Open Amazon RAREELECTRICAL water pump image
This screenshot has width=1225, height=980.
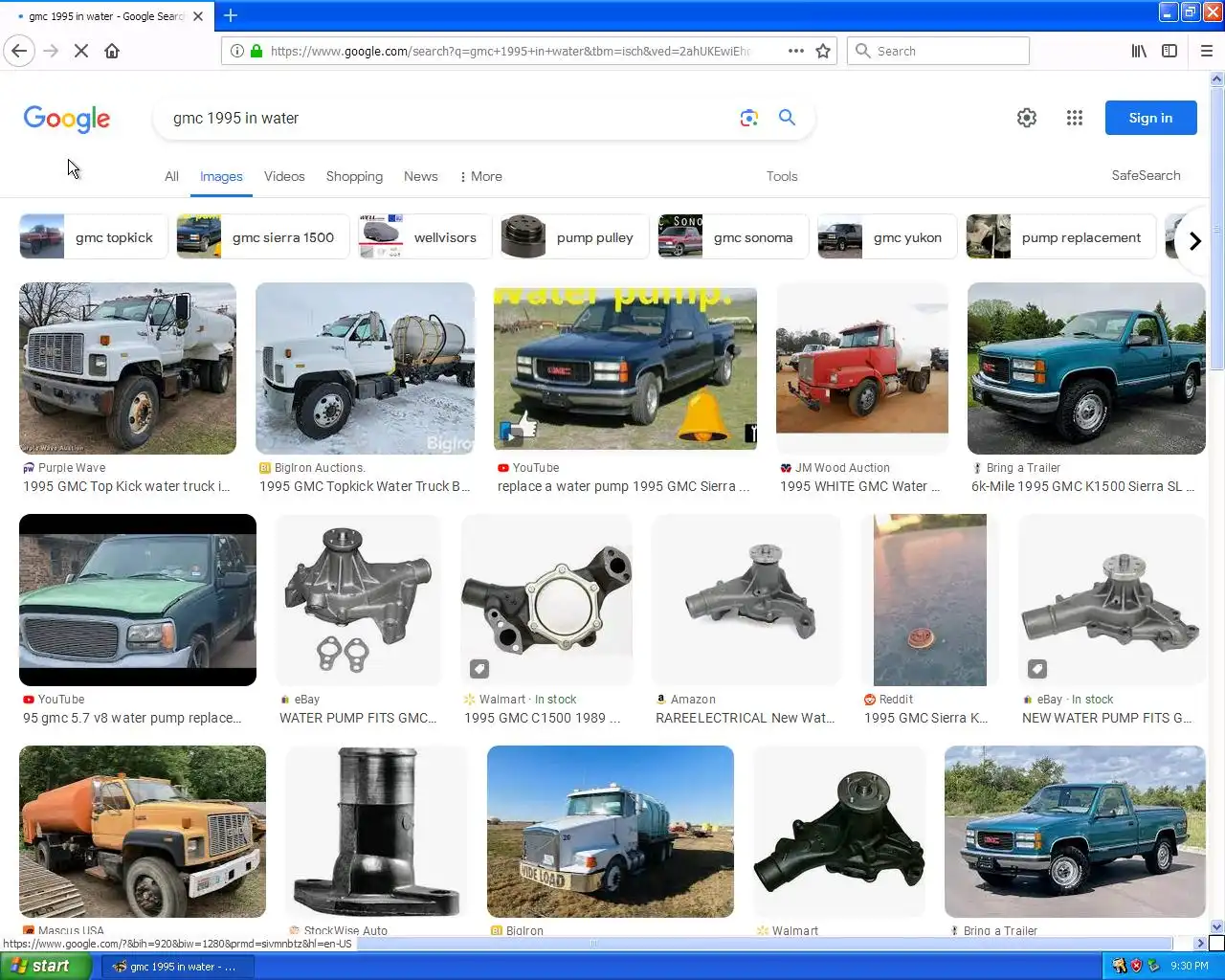point(746,600)
